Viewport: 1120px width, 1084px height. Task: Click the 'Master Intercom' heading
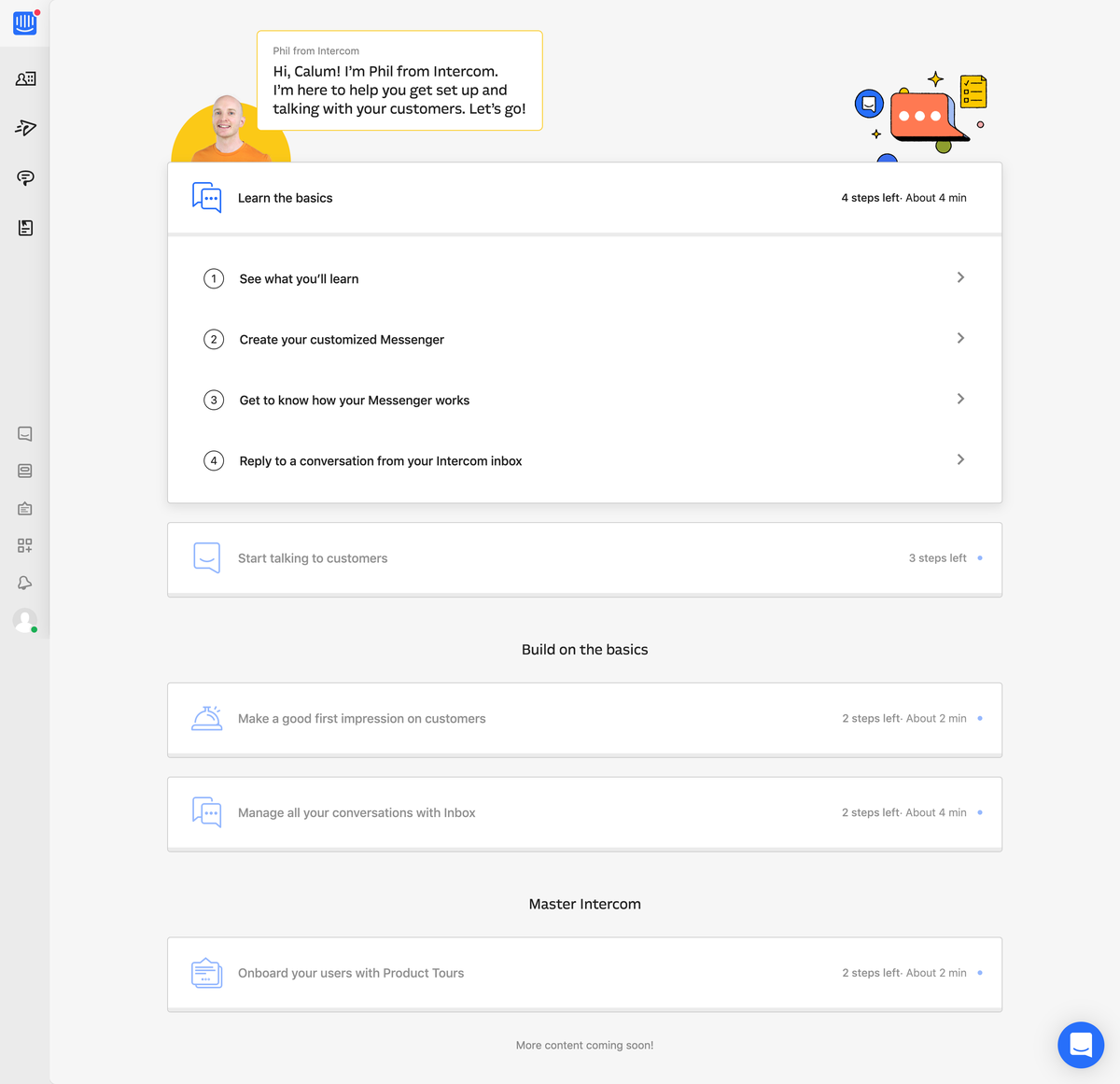point(584,904)
